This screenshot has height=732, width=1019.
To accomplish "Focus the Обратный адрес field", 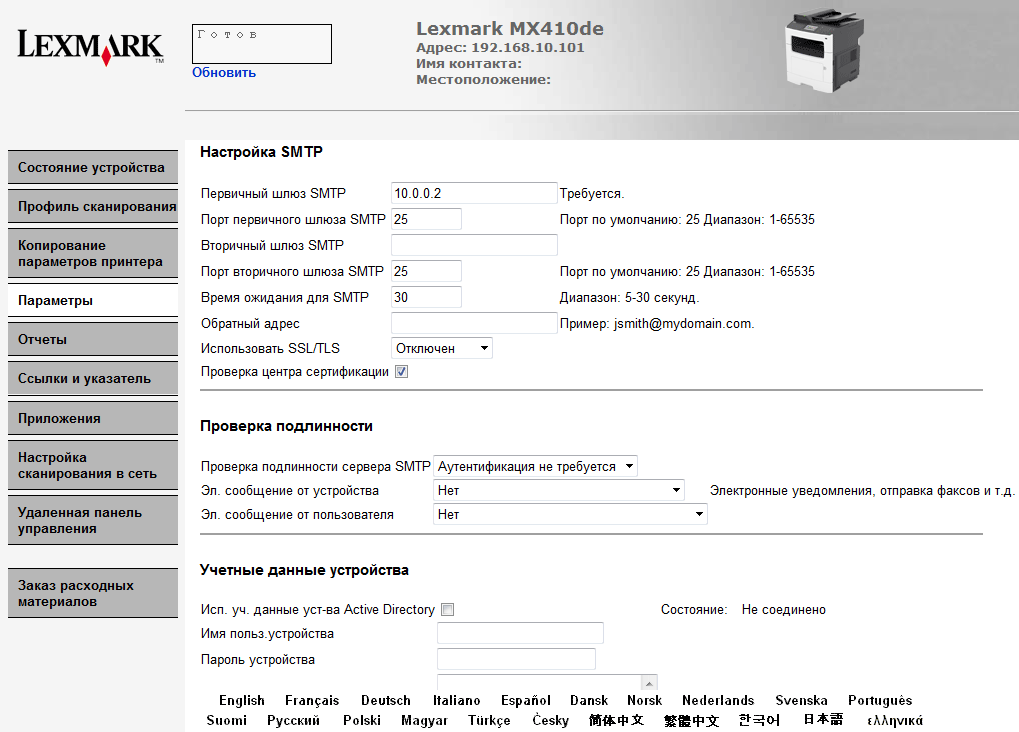I will 474,323.
